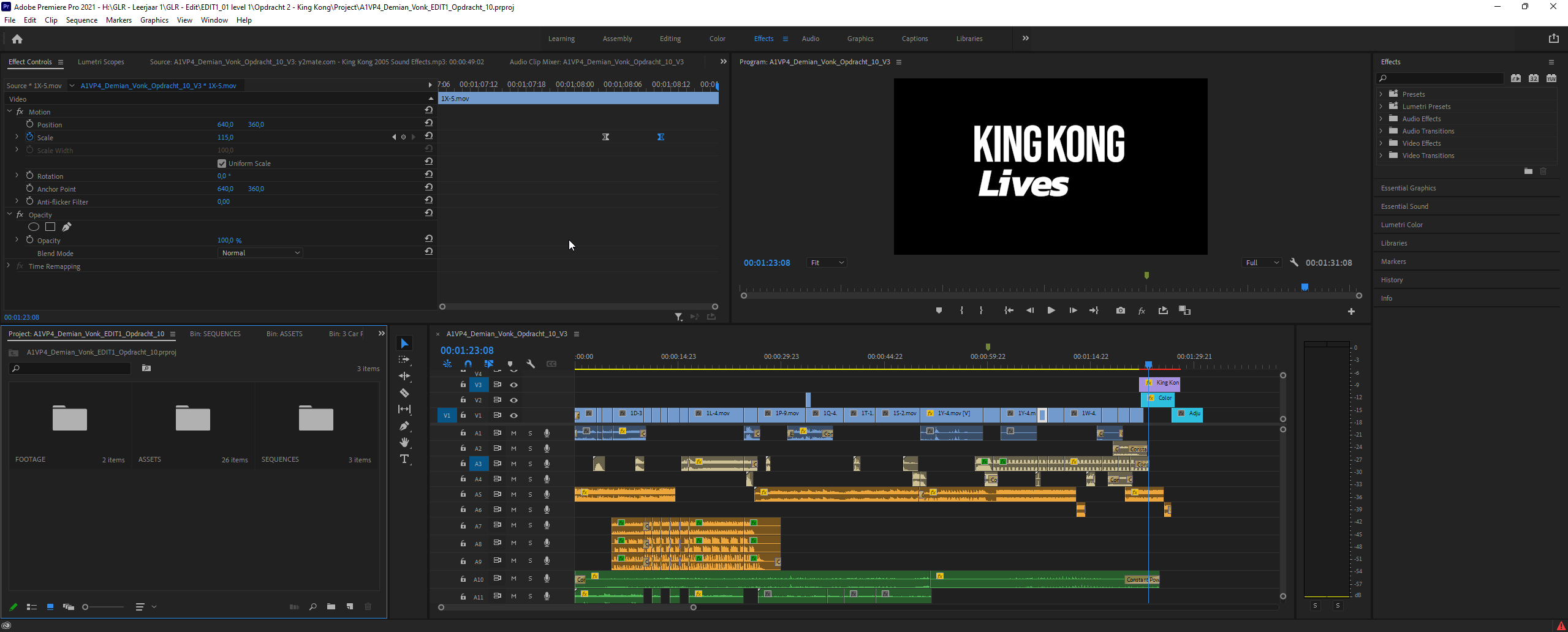Select the Pen tool in tools panel
Viewport: 1568px width, 632px height.
pyautogui.click(x=404, y=426)
